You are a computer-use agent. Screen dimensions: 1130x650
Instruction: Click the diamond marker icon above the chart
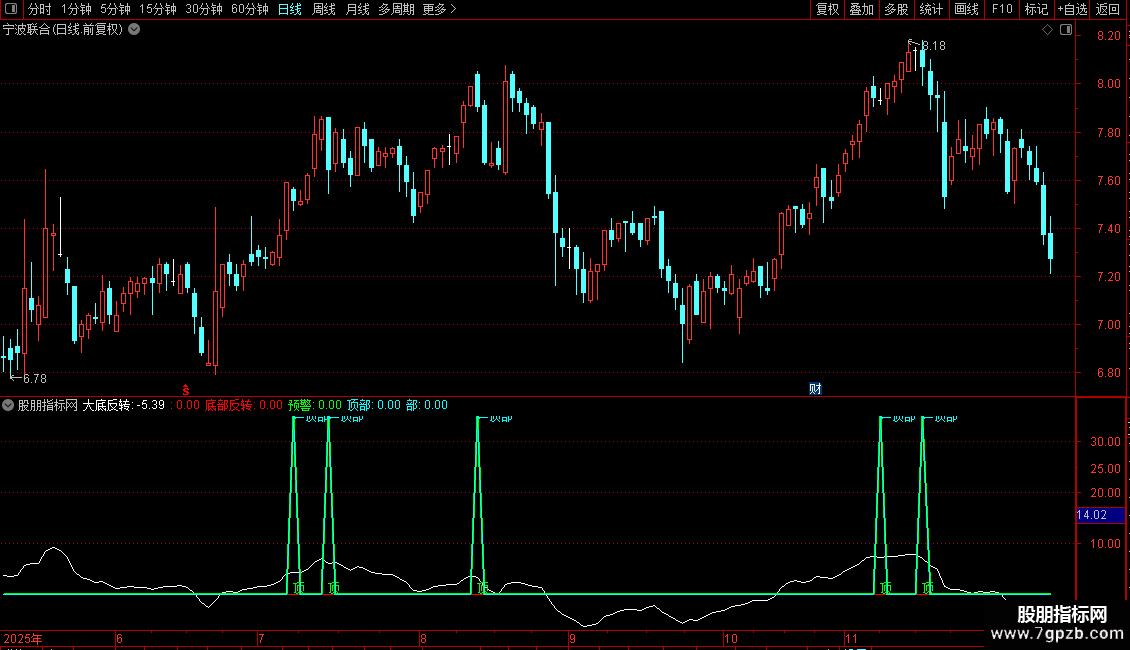coord(1048,30)
